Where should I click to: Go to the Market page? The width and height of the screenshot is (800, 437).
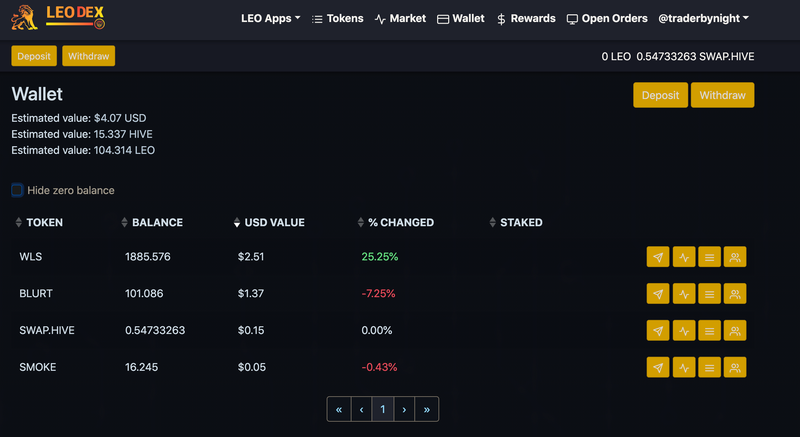tap(401, 18)
